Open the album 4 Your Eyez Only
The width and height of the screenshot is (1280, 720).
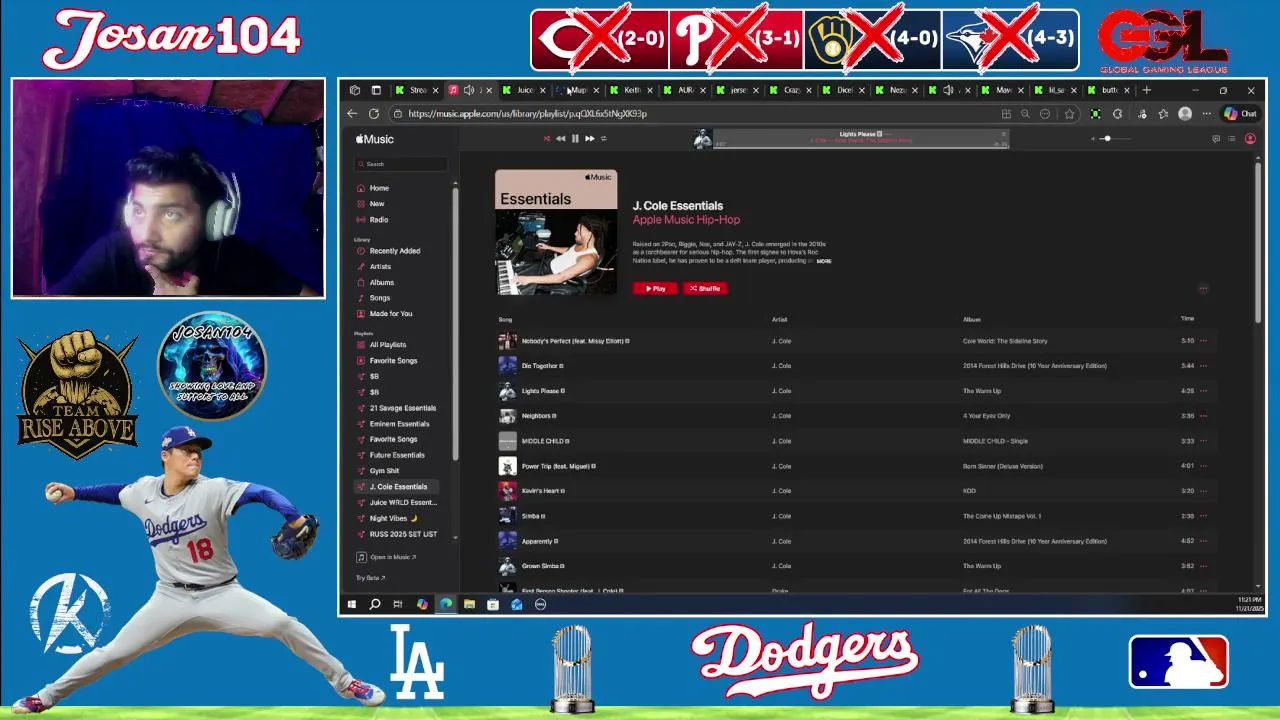point(986,416)
